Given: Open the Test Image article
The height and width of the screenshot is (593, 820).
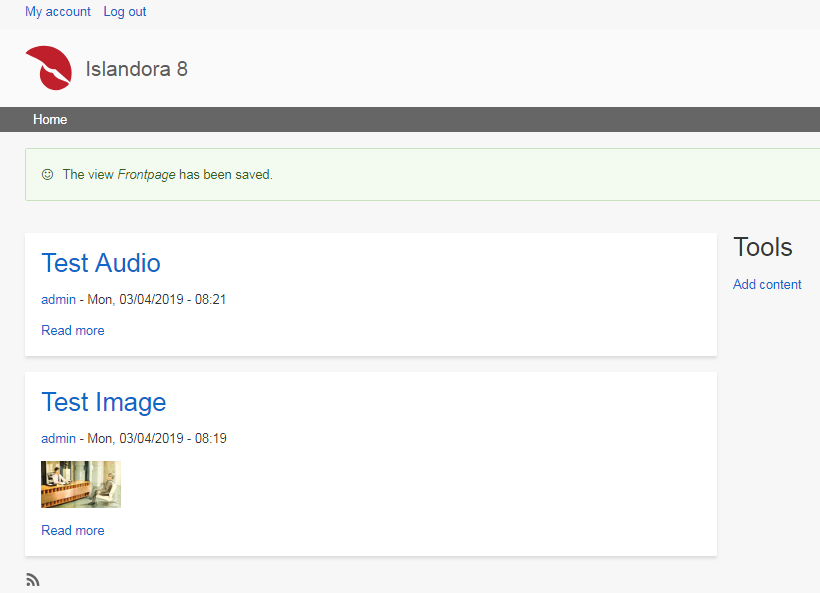Looking at the screenshot, I should [103, 402].
